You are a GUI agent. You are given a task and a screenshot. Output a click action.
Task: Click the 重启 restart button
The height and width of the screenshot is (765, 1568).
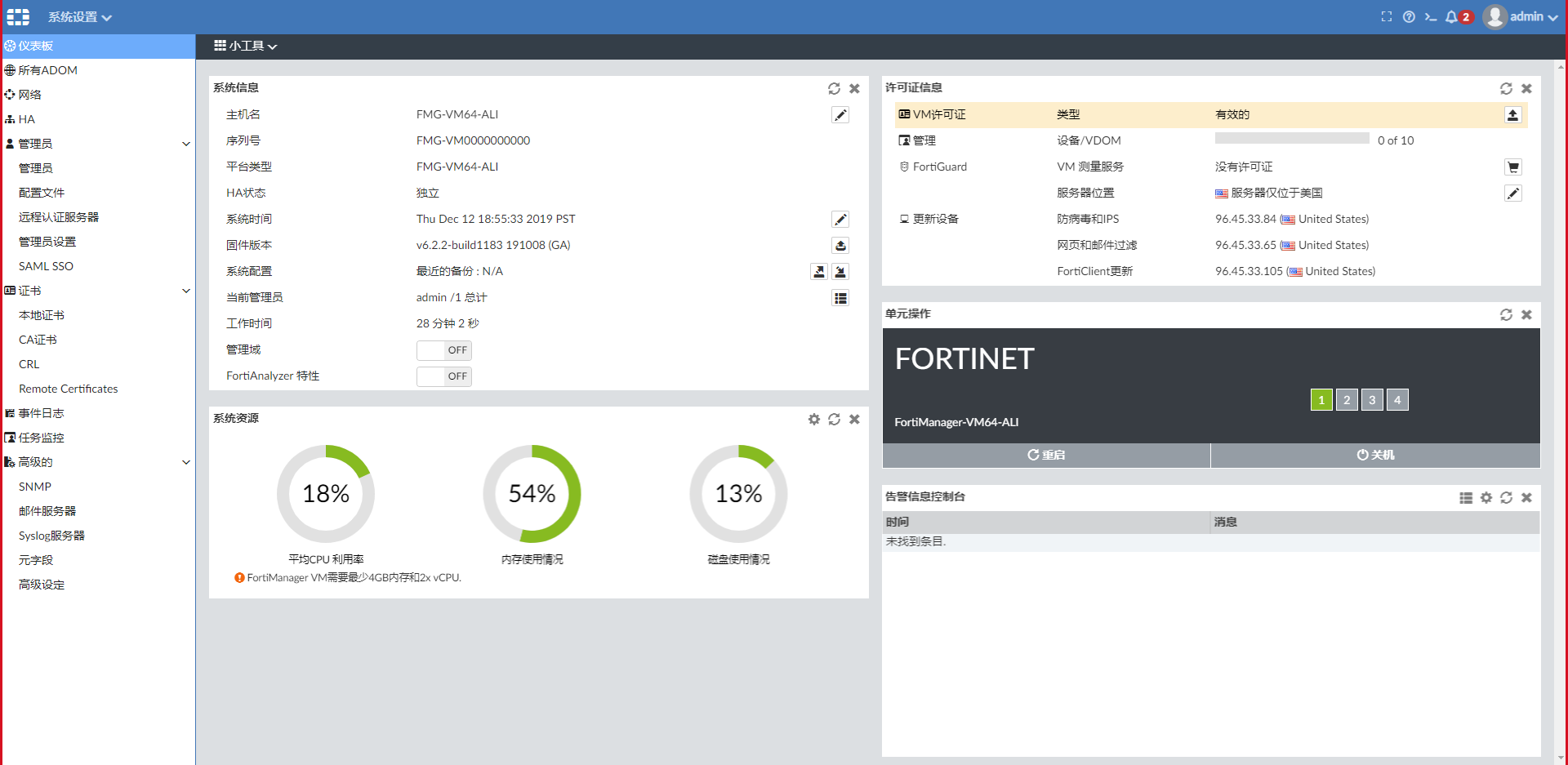tap(1046, 456)
